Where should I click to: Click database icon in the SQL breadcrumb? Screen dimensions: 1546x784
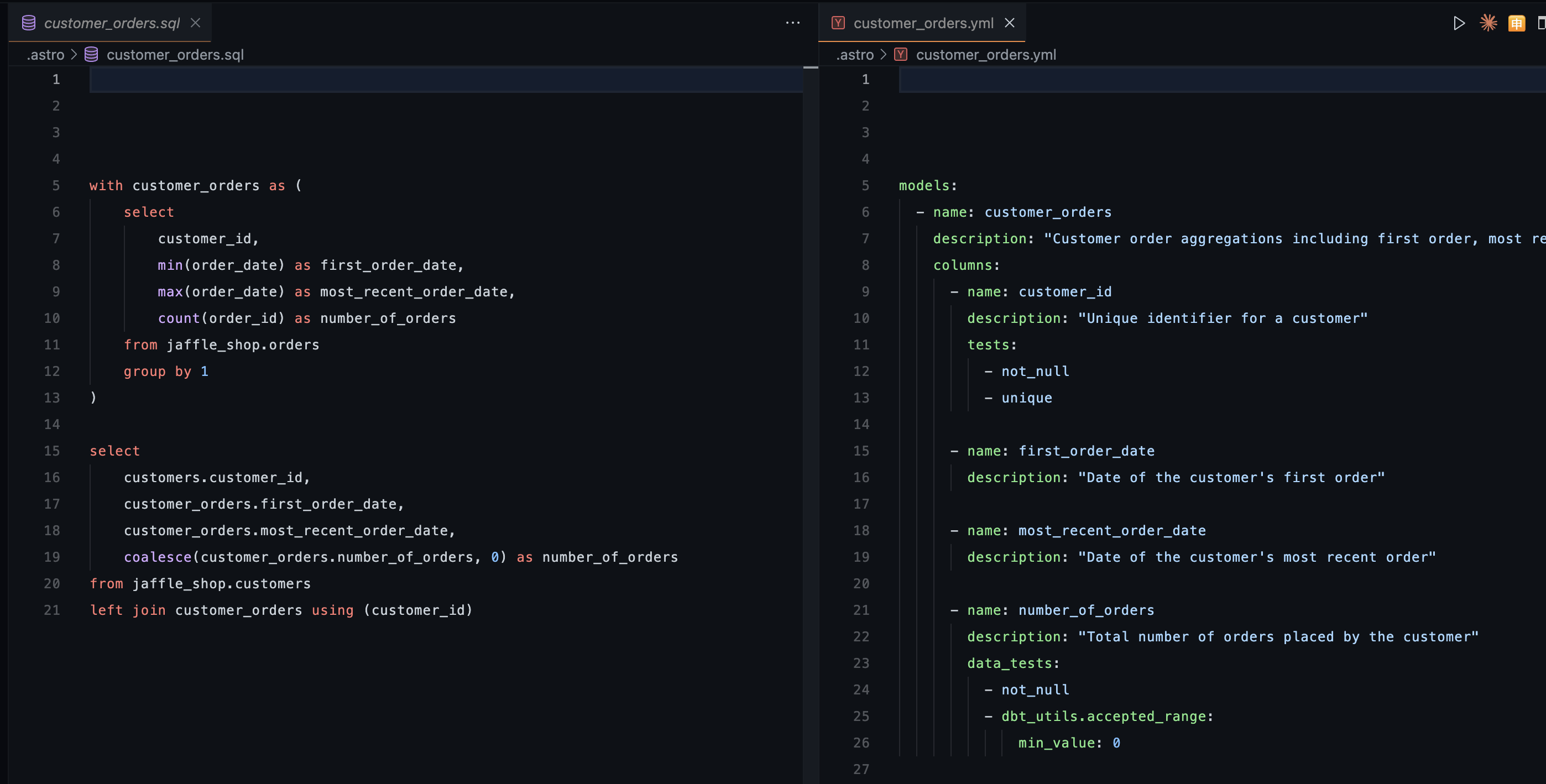point(91,55)
